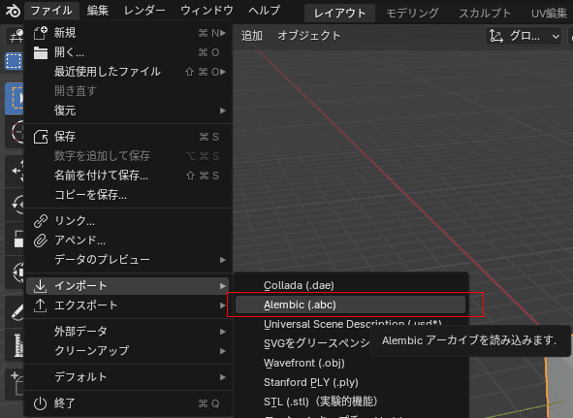Click the transform orientation axes icon
The image size is (573, 418).
click(496, 36)
